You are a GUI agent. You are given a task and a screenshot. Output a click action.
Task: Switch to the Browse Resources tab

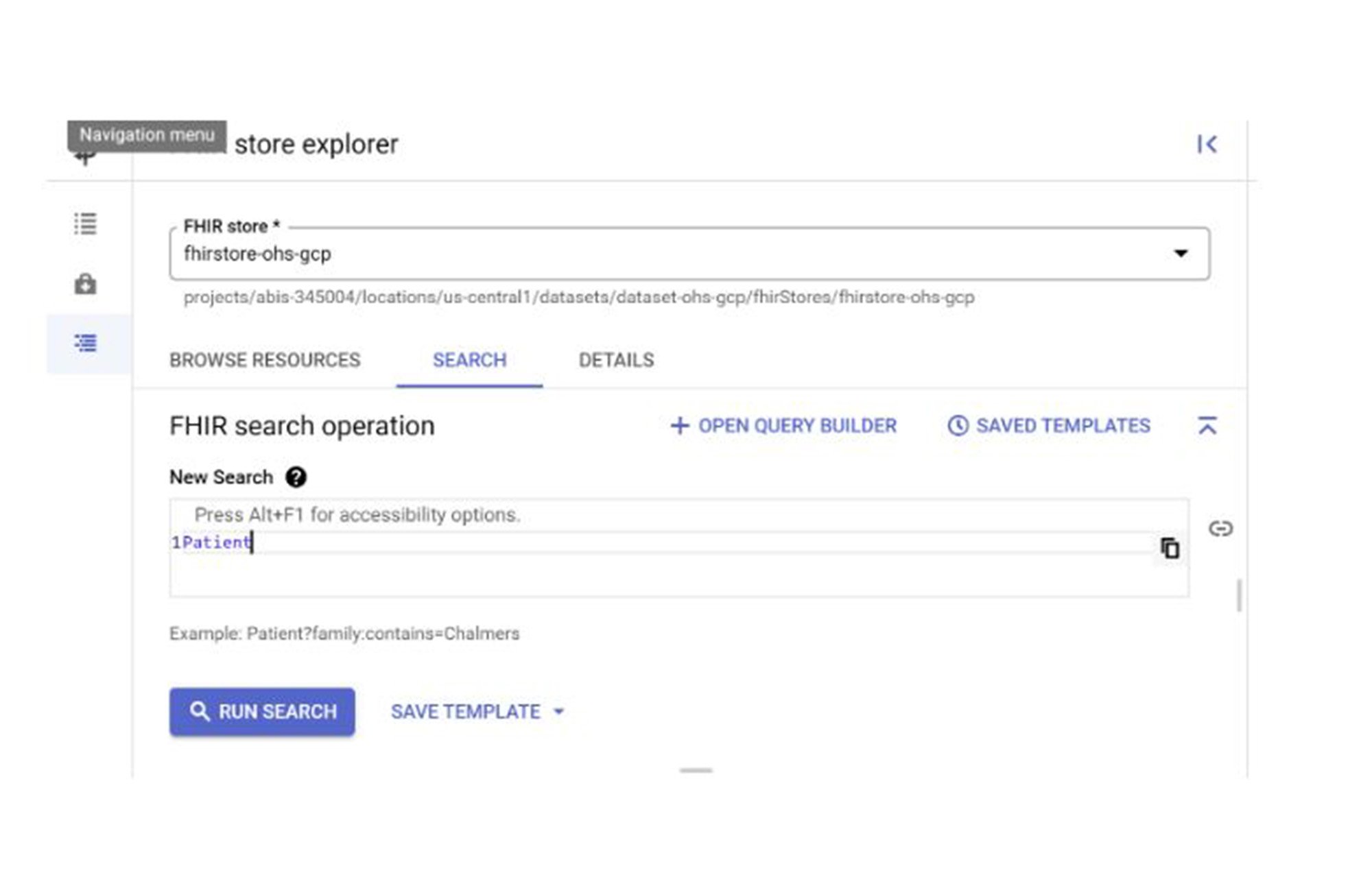tap(265, 360)
